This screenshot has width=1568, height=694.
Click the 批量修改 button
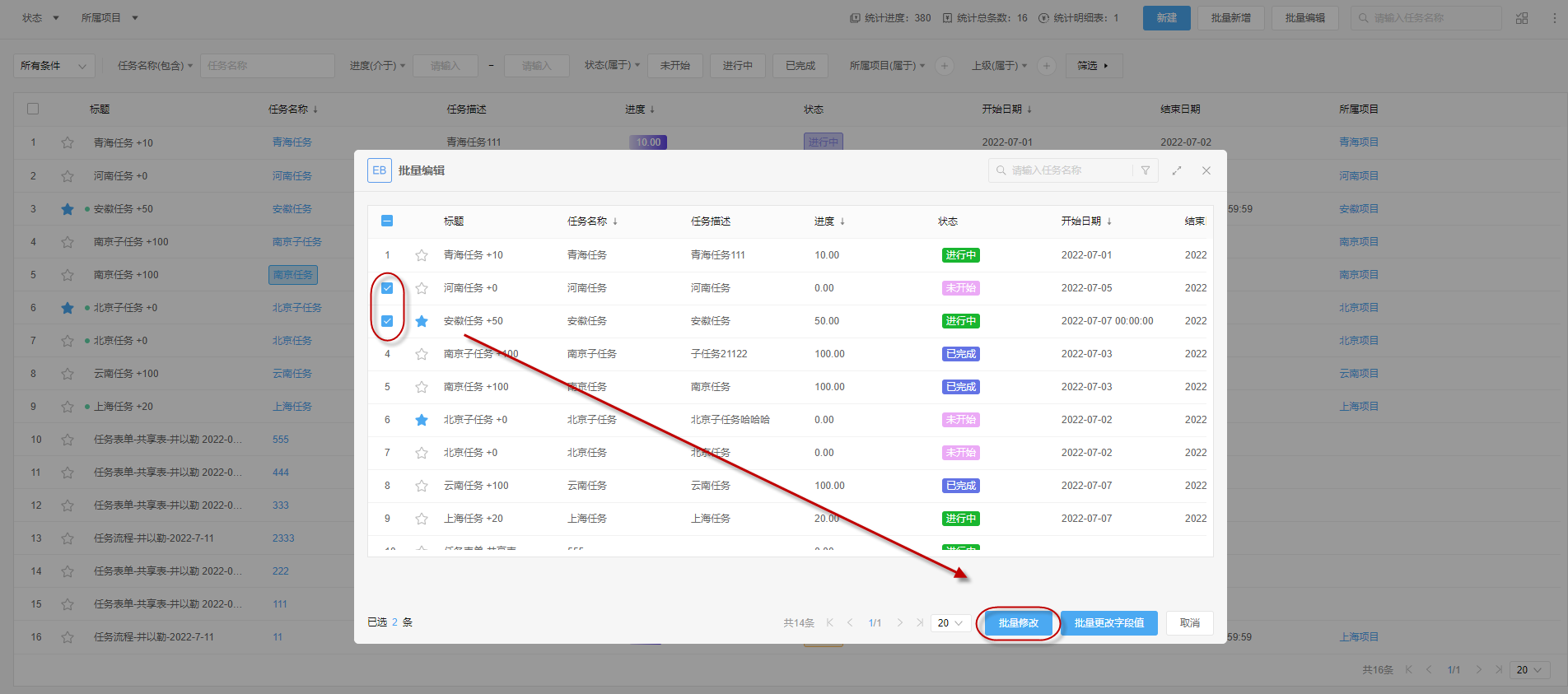coord(1018,623)
